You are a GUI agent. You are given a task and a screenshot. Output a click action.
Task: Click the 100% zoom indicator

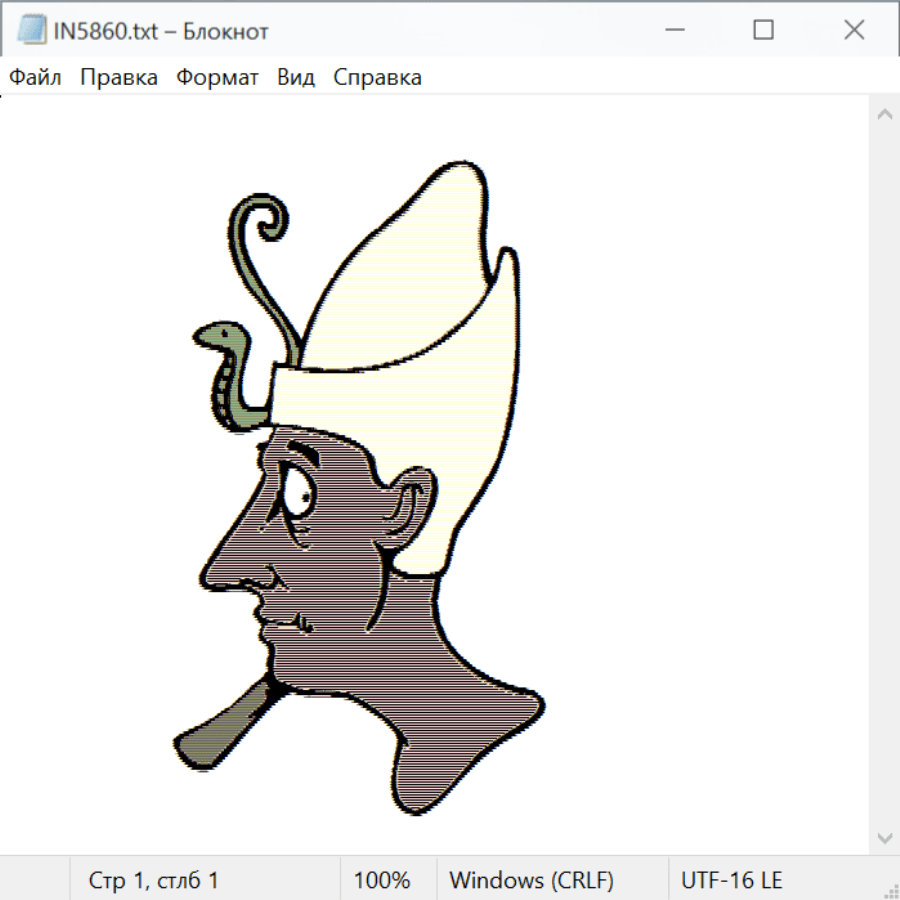[382, 880]
